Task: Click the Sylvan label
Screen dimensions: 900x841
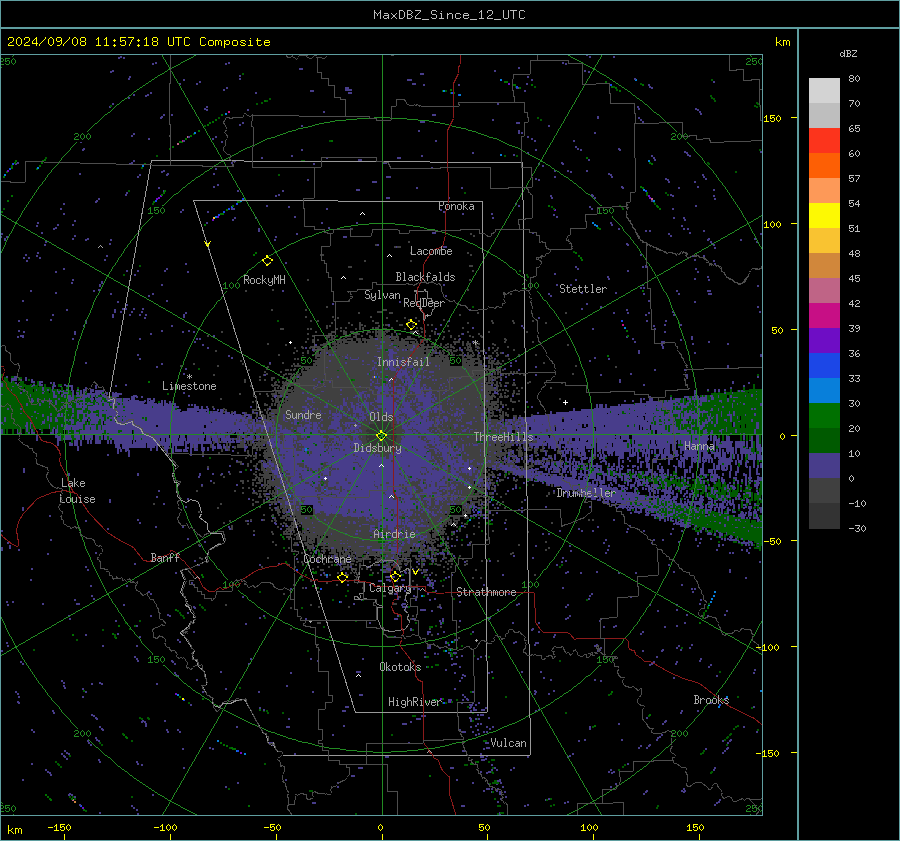Action: tap(382, 295)
